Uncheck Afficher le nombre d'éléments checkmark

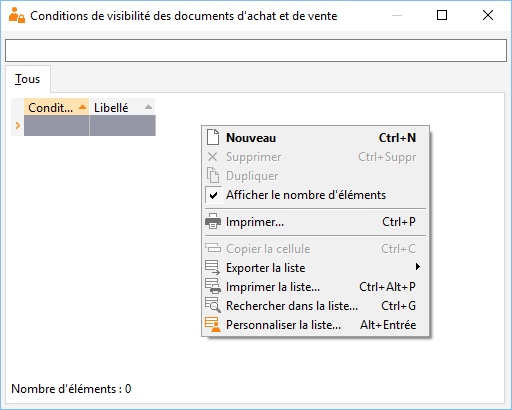213,195
